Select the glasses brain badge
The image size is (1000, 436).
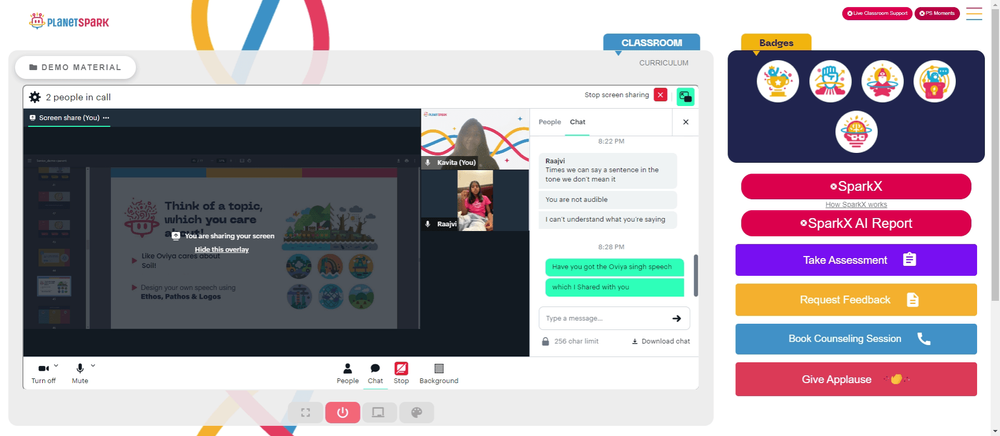857,132
